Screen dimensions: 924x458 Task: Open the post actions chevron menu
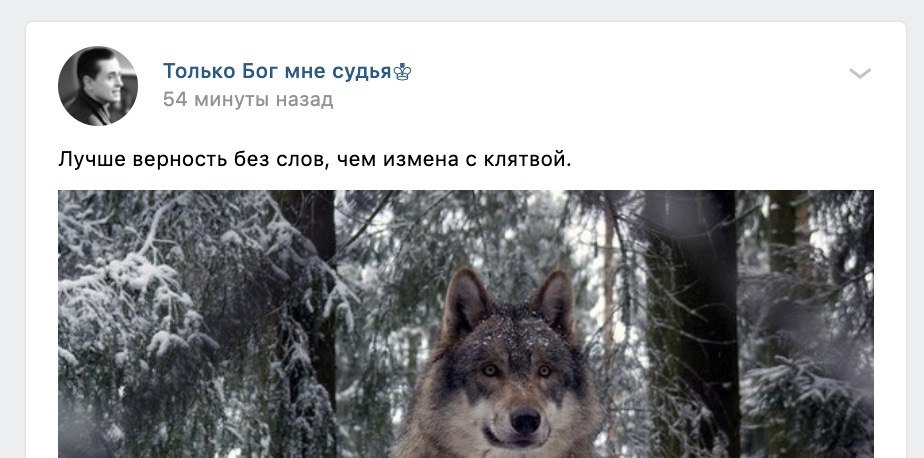pyautogui.click(x=859, y=73)
